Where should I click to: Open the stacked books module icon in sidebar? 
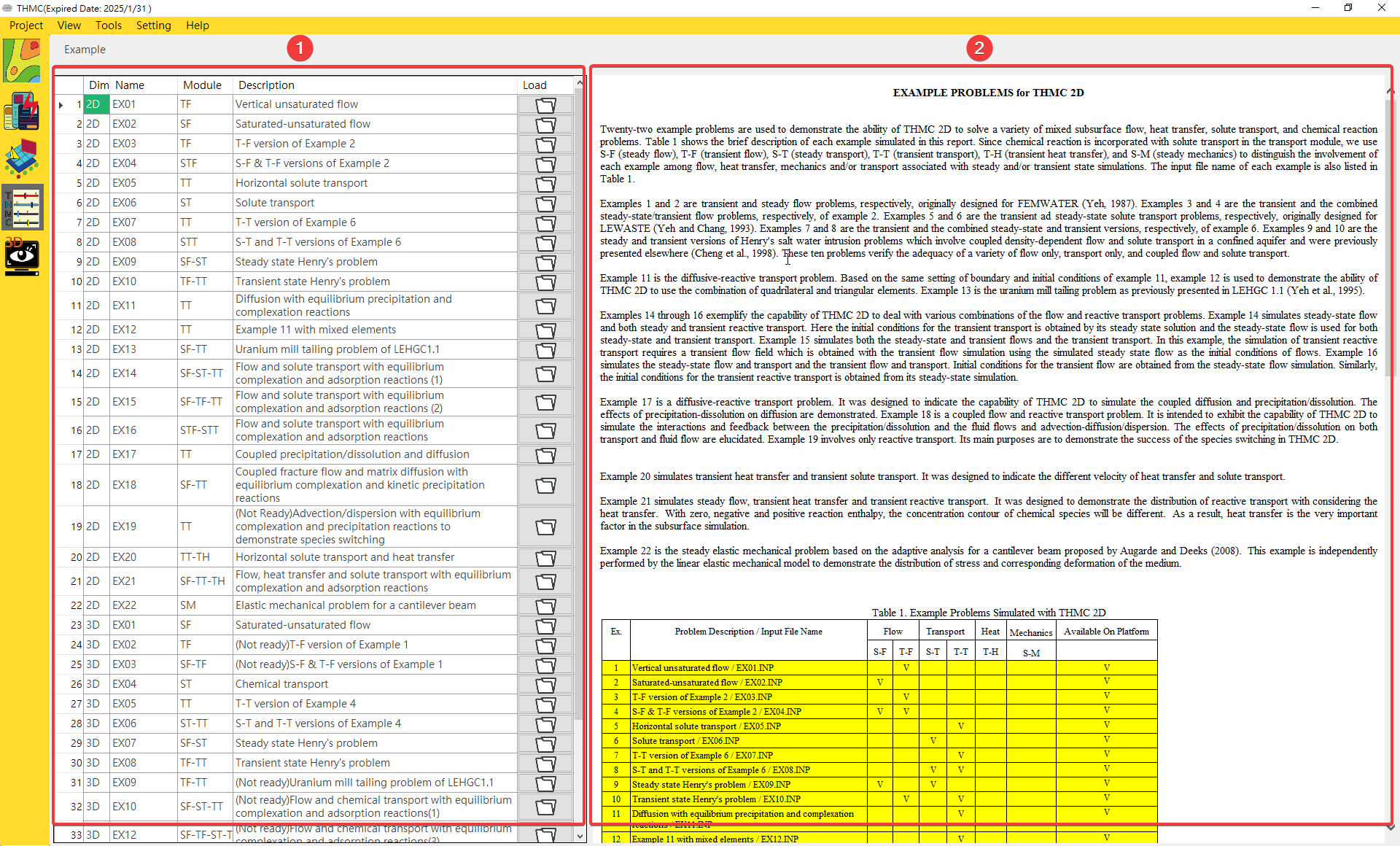coord(22,110)
